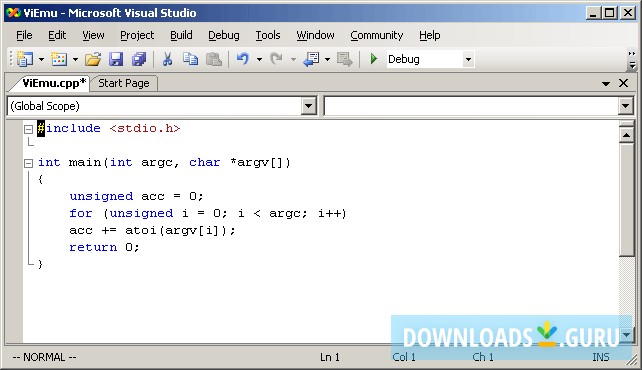Viewport: 642px width, 370px height.
Task: Open the New Project dropdown arrow
Action: [41, 59]
